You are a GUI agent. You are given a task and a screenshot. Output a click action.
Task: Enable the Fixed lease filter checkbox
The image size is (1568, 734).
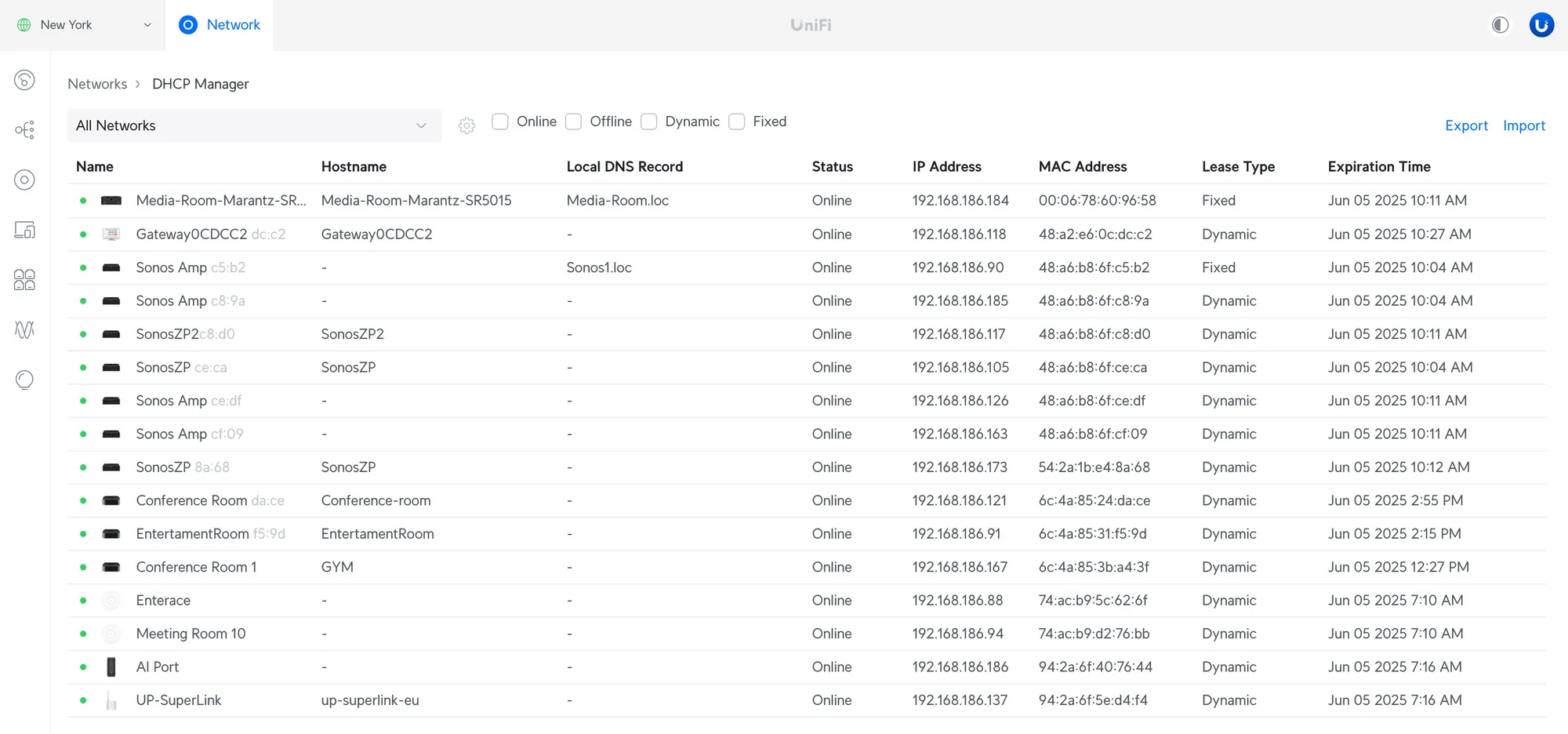pos(736,122)
